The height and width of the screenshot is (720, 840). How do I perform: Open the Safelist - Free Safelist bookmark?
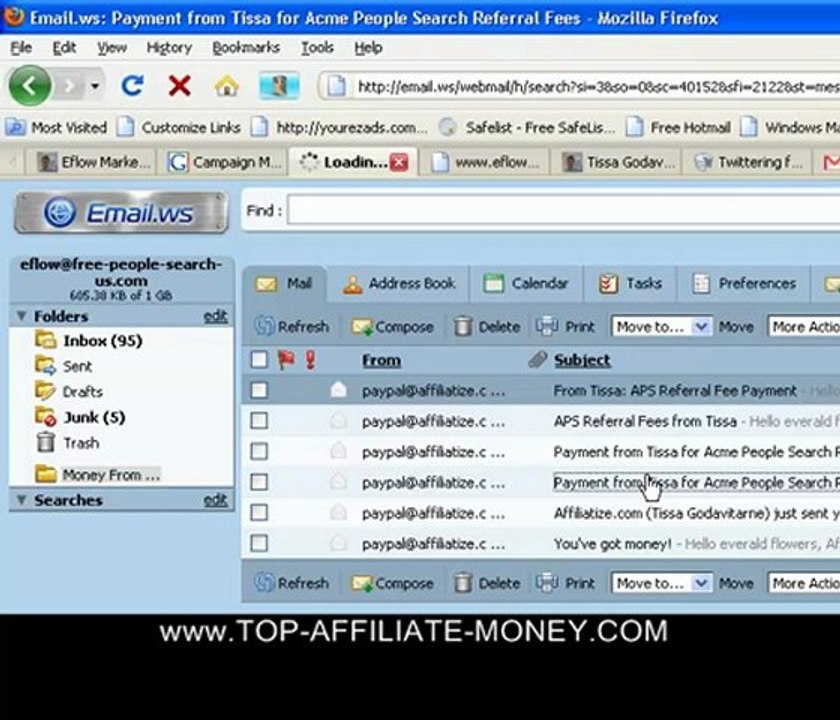coord(527,128)
